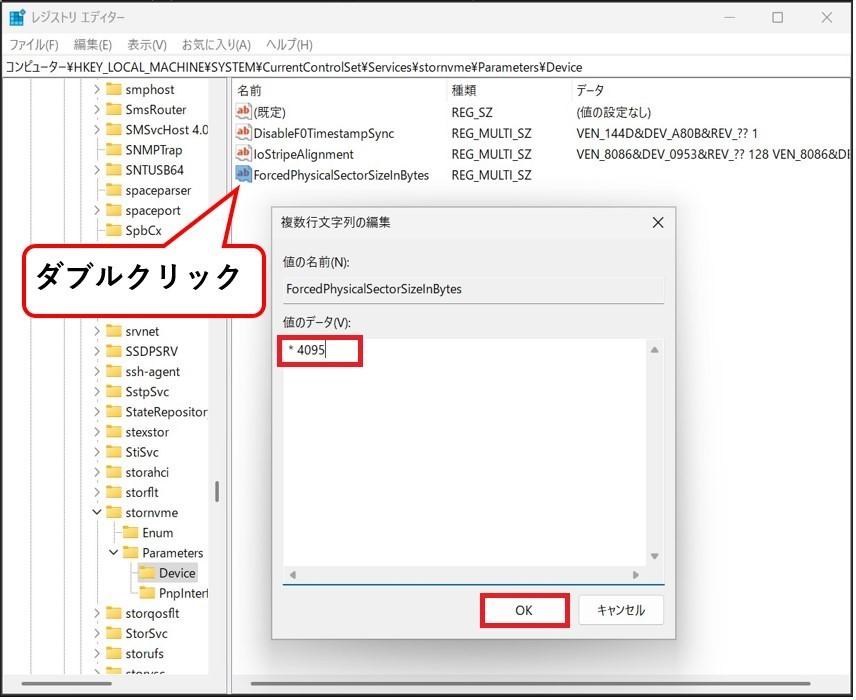The height and width of the screenshot is (700, 856).
Task: Click the SNTUSB64 folder icon
Action: 113,170
